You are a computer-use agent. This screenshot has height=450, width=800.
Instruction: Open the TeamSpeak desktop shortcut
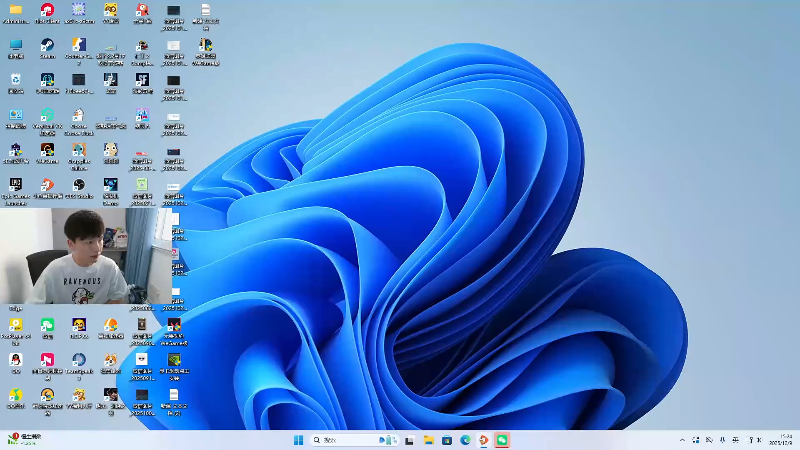pyautogui.click(x=79, y=360)
